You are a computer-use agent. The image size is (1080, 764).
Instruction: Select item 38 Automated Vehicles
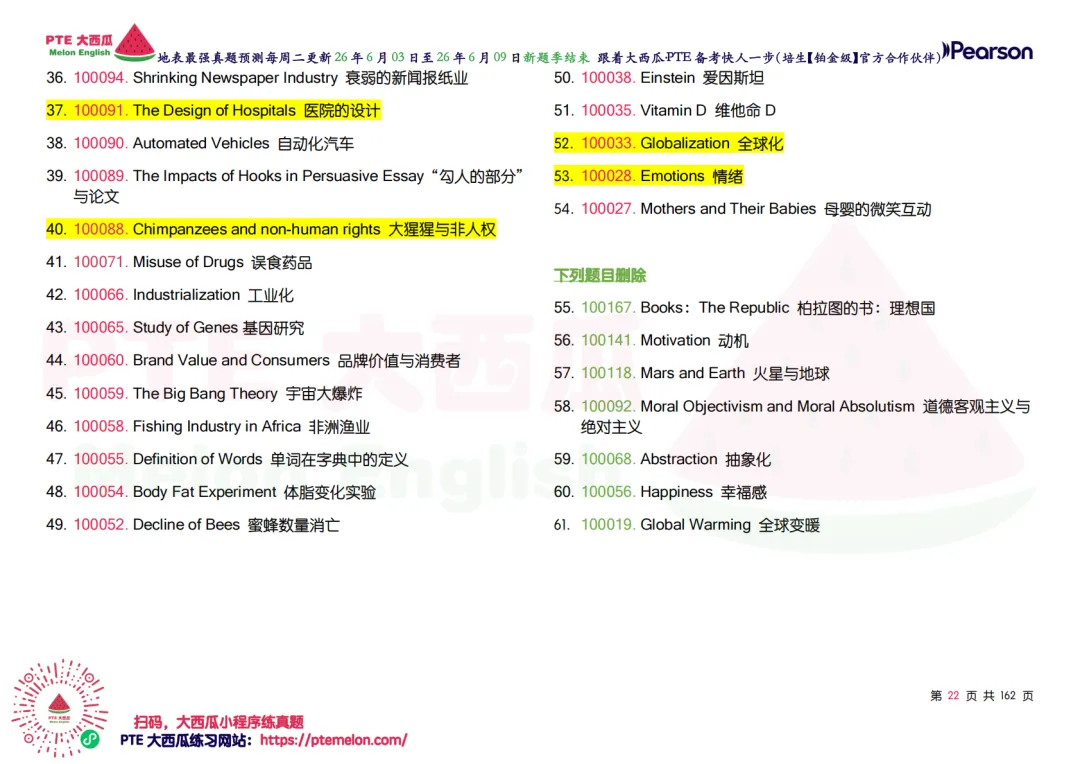[x=200, y=143]
